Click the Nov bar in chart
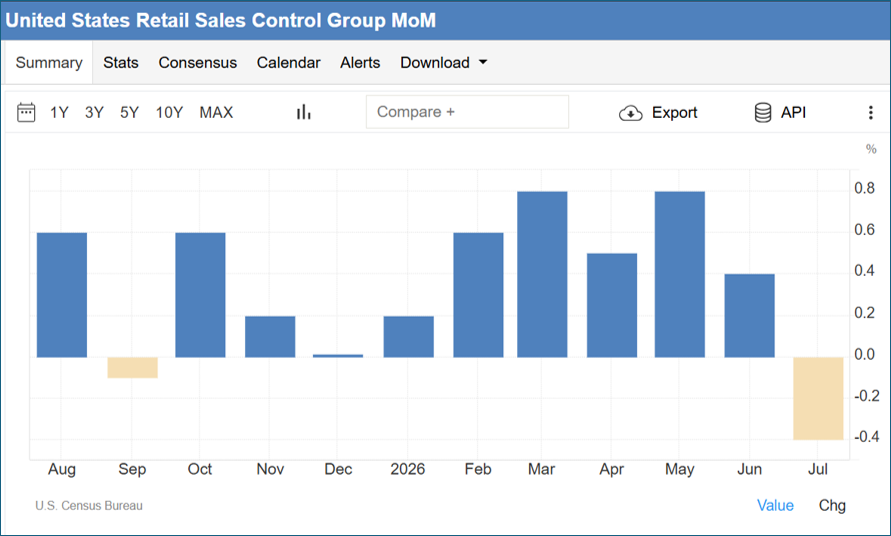The height and width of the screenshot is (536, 891). (x=270, y=336)
